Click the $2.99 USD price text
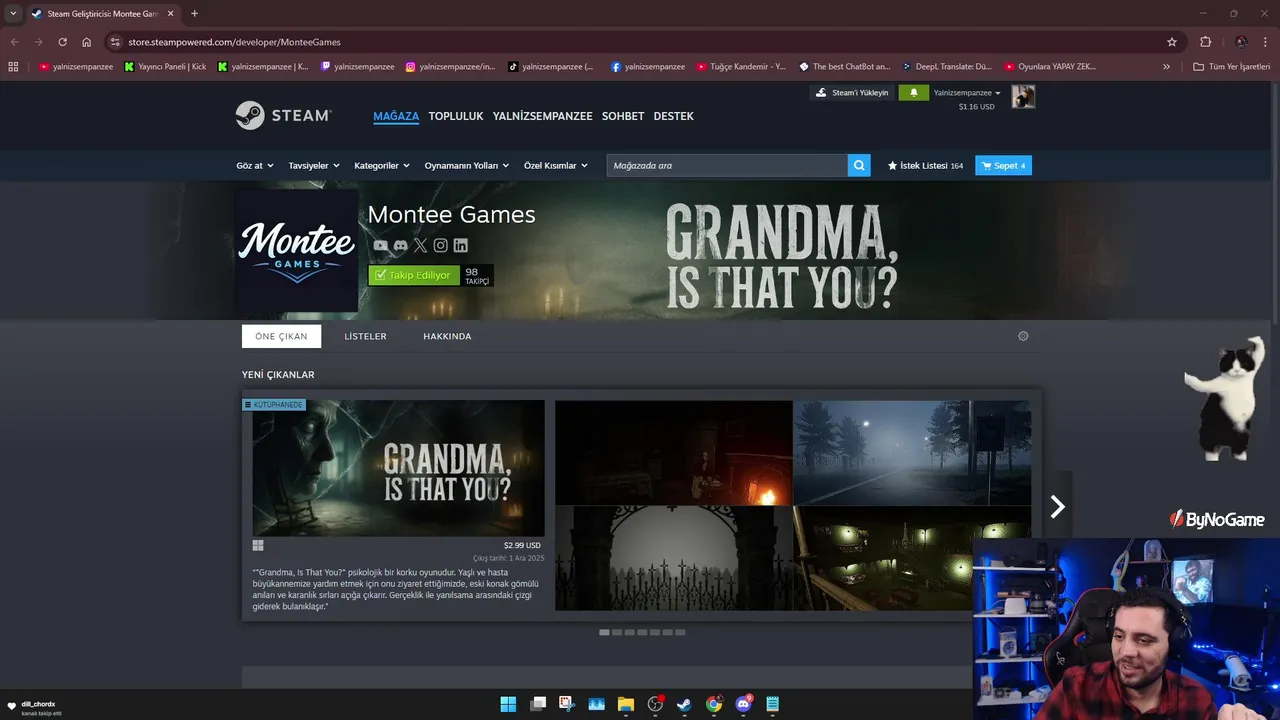Image resolution: width=1280 pixels, height=720 pixels. (522, 545)
